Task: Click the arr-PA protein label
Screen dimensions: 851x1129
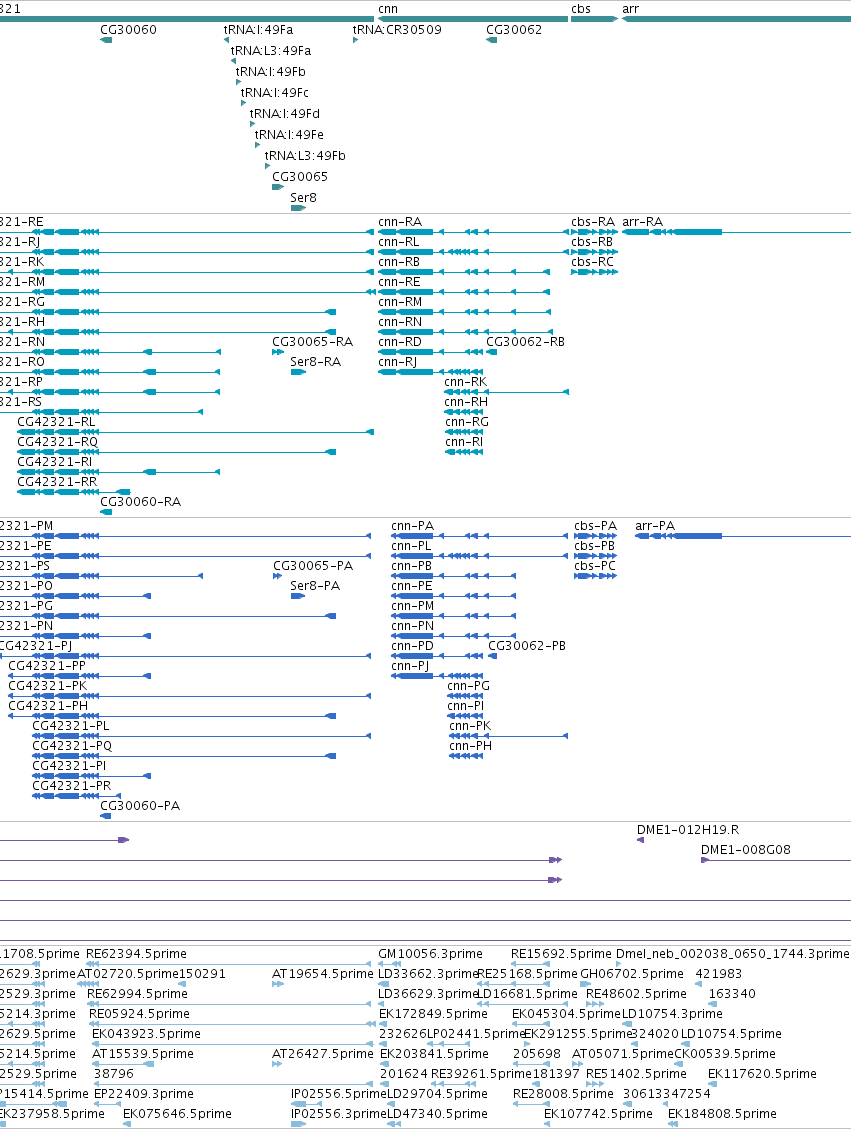Action: click(655, 526)
